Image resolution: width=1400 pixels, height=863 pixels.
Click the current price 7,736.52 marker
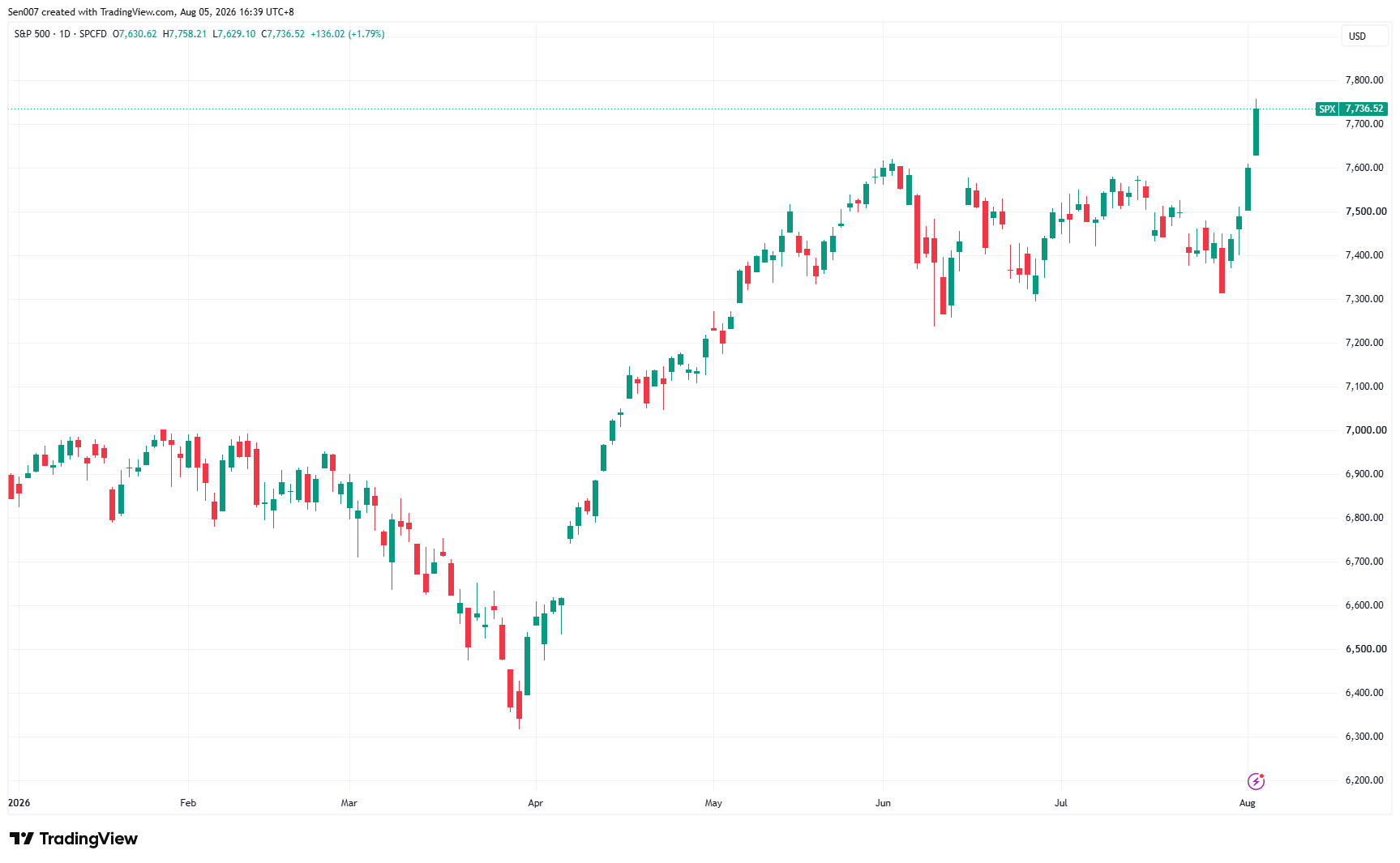[1364, 109]
